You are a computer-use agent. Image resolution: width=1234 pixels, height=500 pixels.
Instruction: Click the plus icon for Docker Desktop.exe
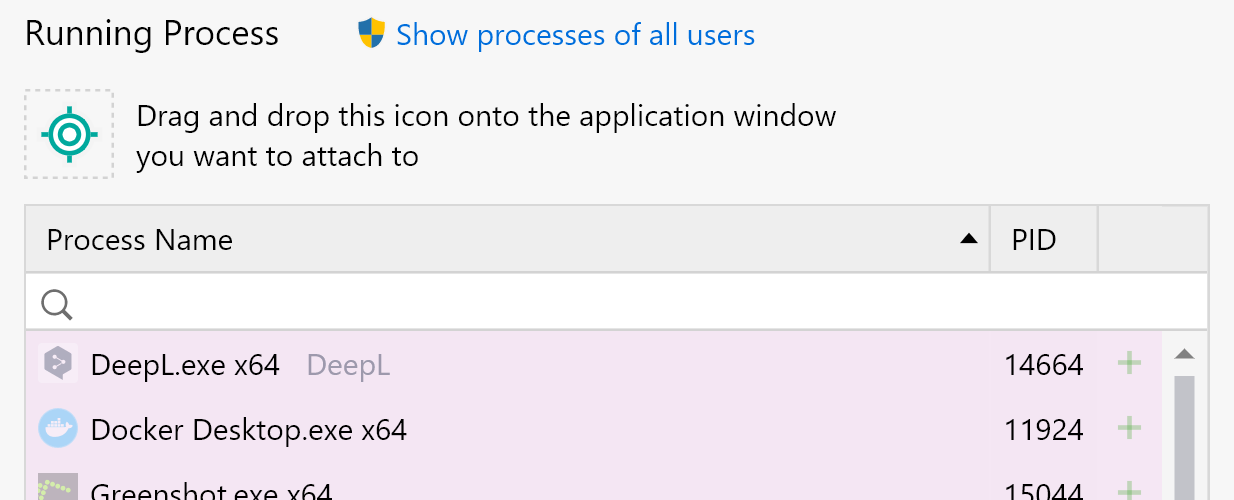tap(1129, 429)
